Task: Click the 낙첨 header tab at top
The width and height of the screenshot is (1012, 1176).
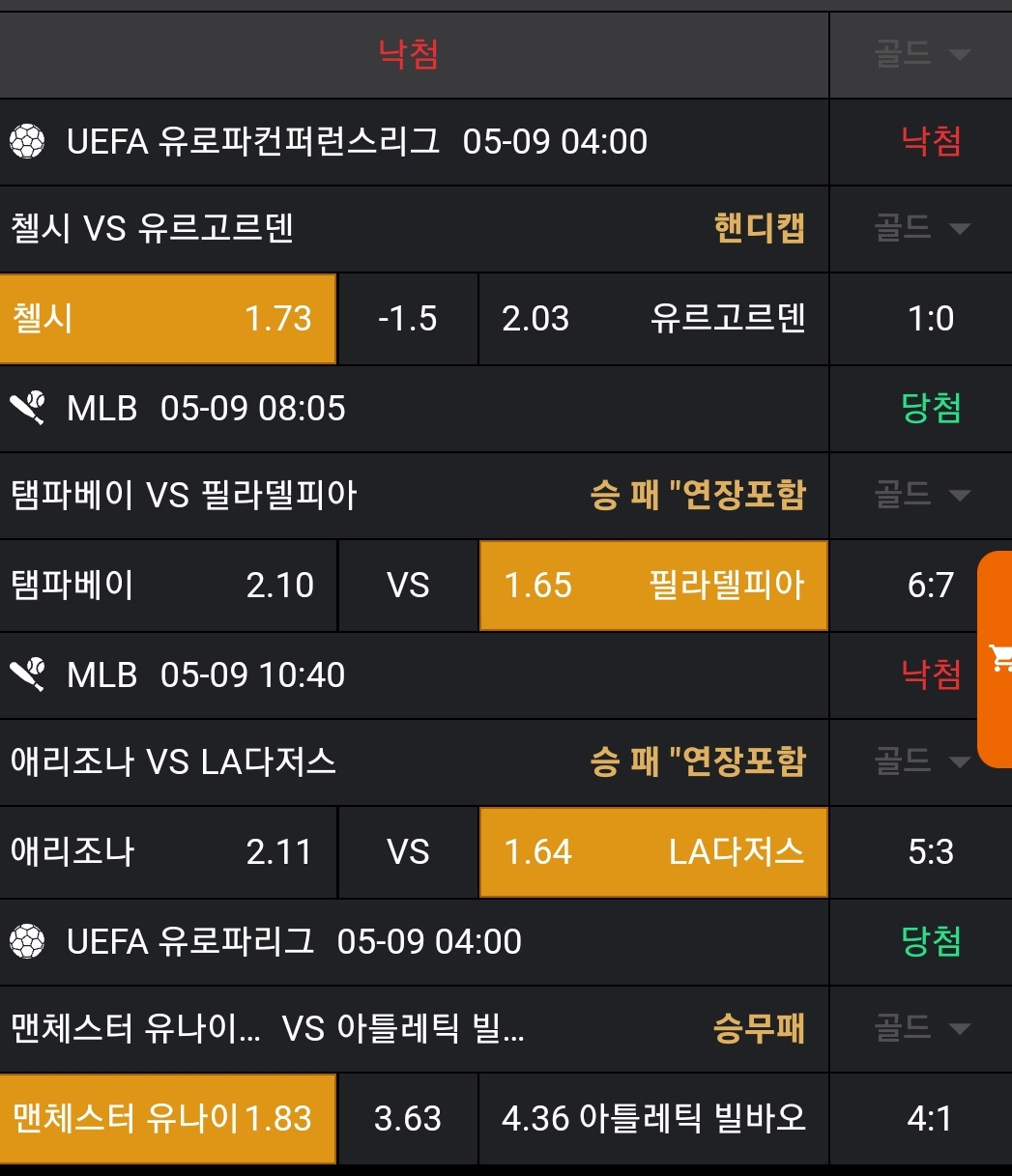Action: click(408, 54)
